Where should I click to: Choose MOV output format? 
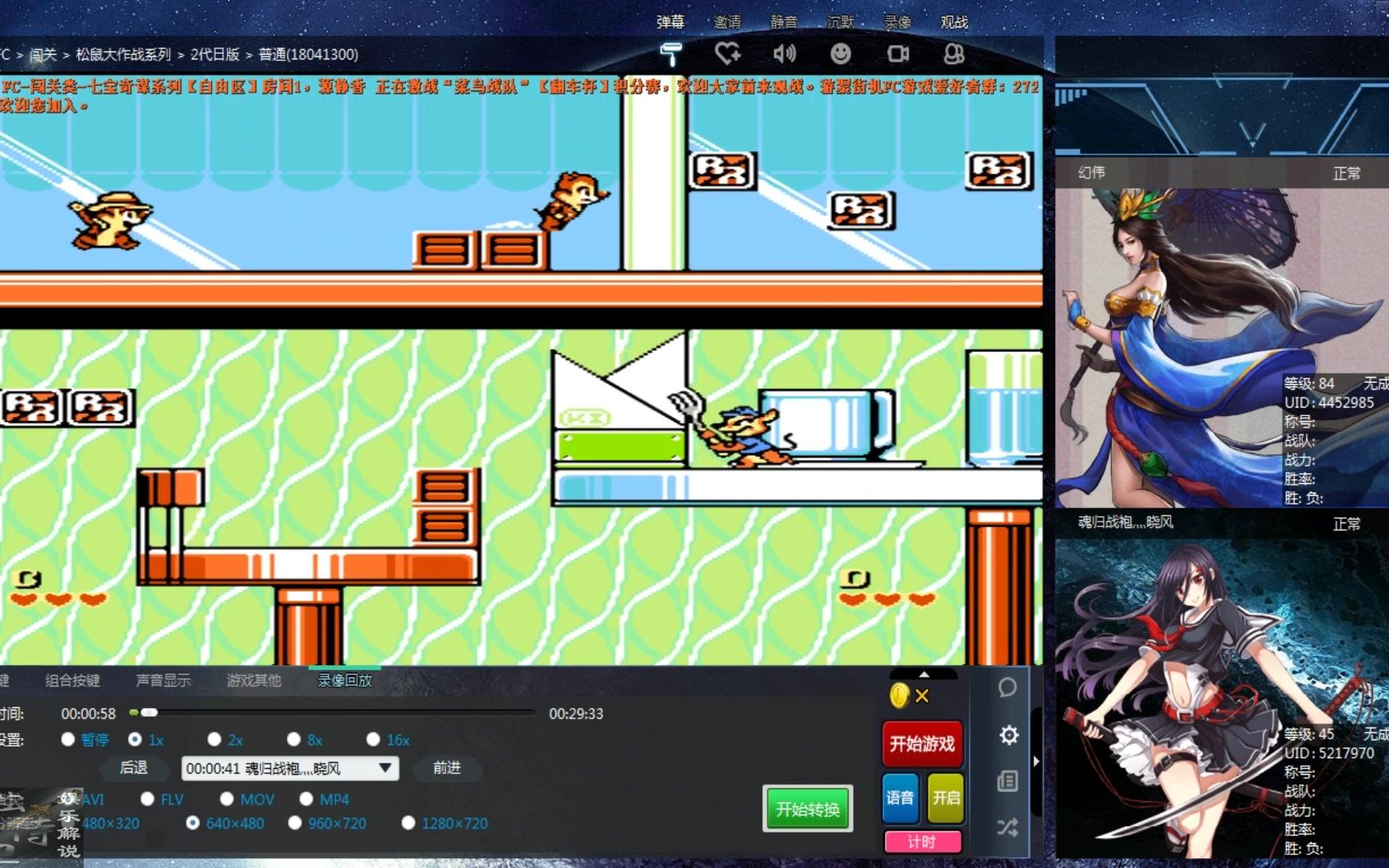[x=227, y=799]
